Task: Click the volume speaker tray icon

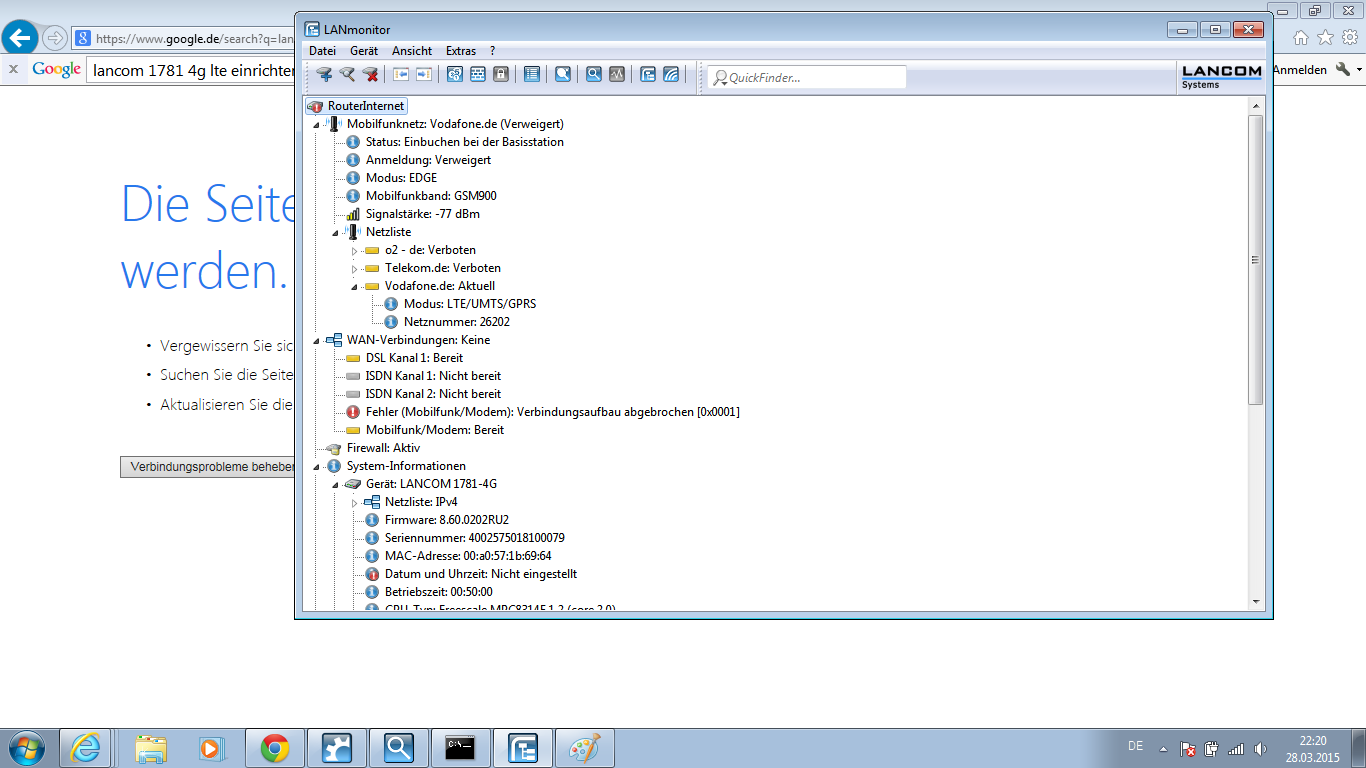Action: [1260, 749]
